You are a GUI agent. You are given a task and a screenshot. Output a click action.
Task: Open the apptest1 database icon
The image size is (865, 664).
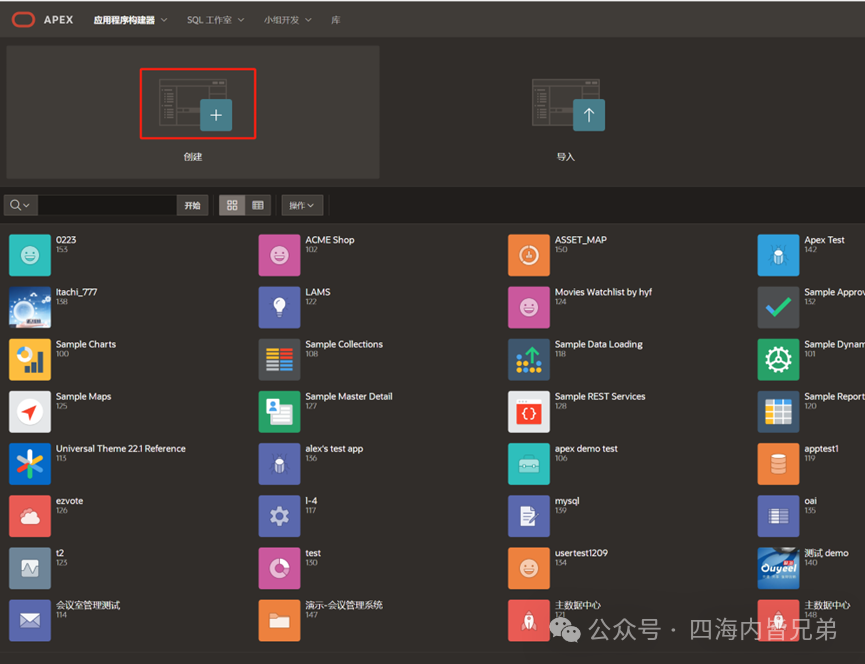click(778, 464)
